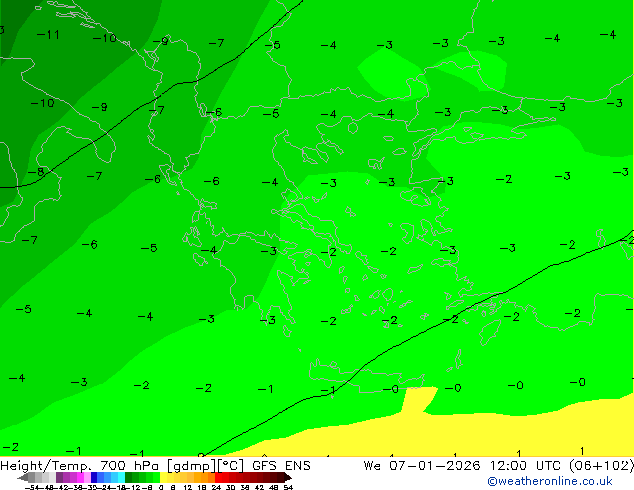The width and height of the screenshot is (634, 490).
Task: Select the cyan legend swatch
Action: [x=121, y=477]
